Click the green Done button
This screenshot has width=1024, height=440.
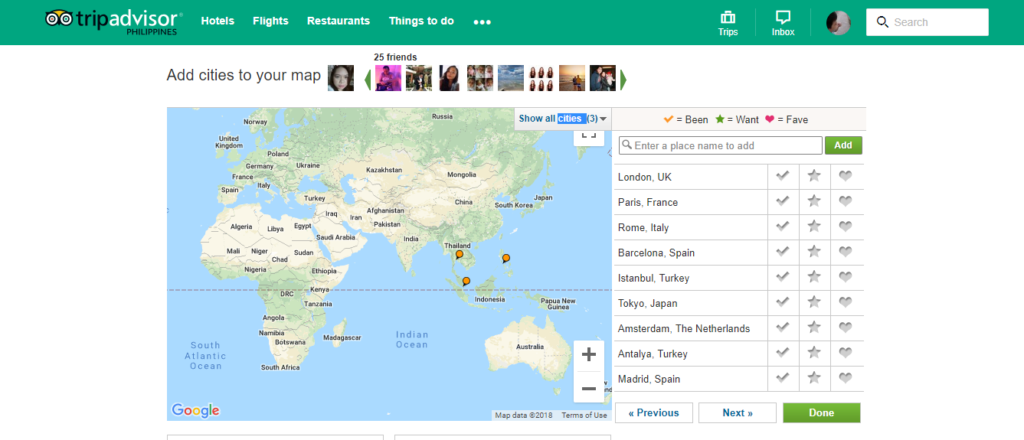click(x=822, y=413)
